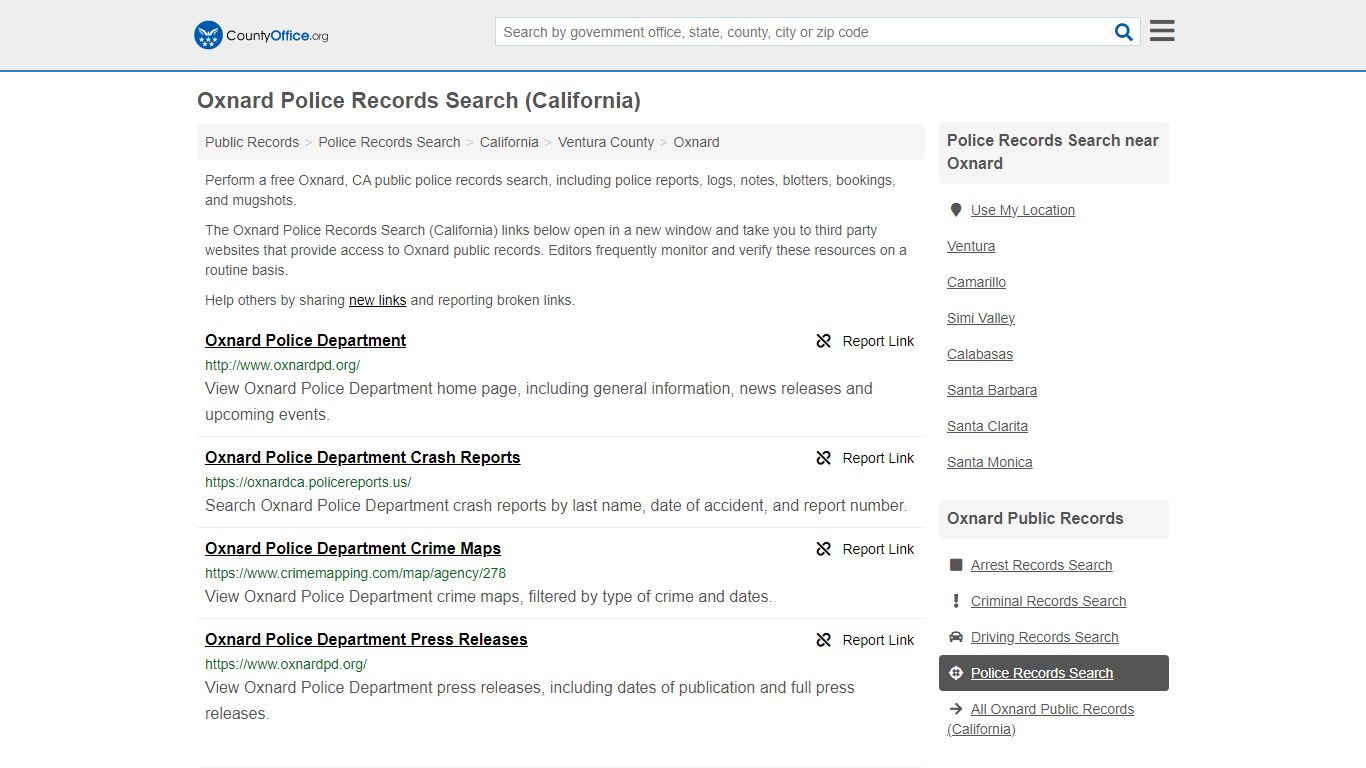Open Driving Records Search

(x=1044, y=637)
